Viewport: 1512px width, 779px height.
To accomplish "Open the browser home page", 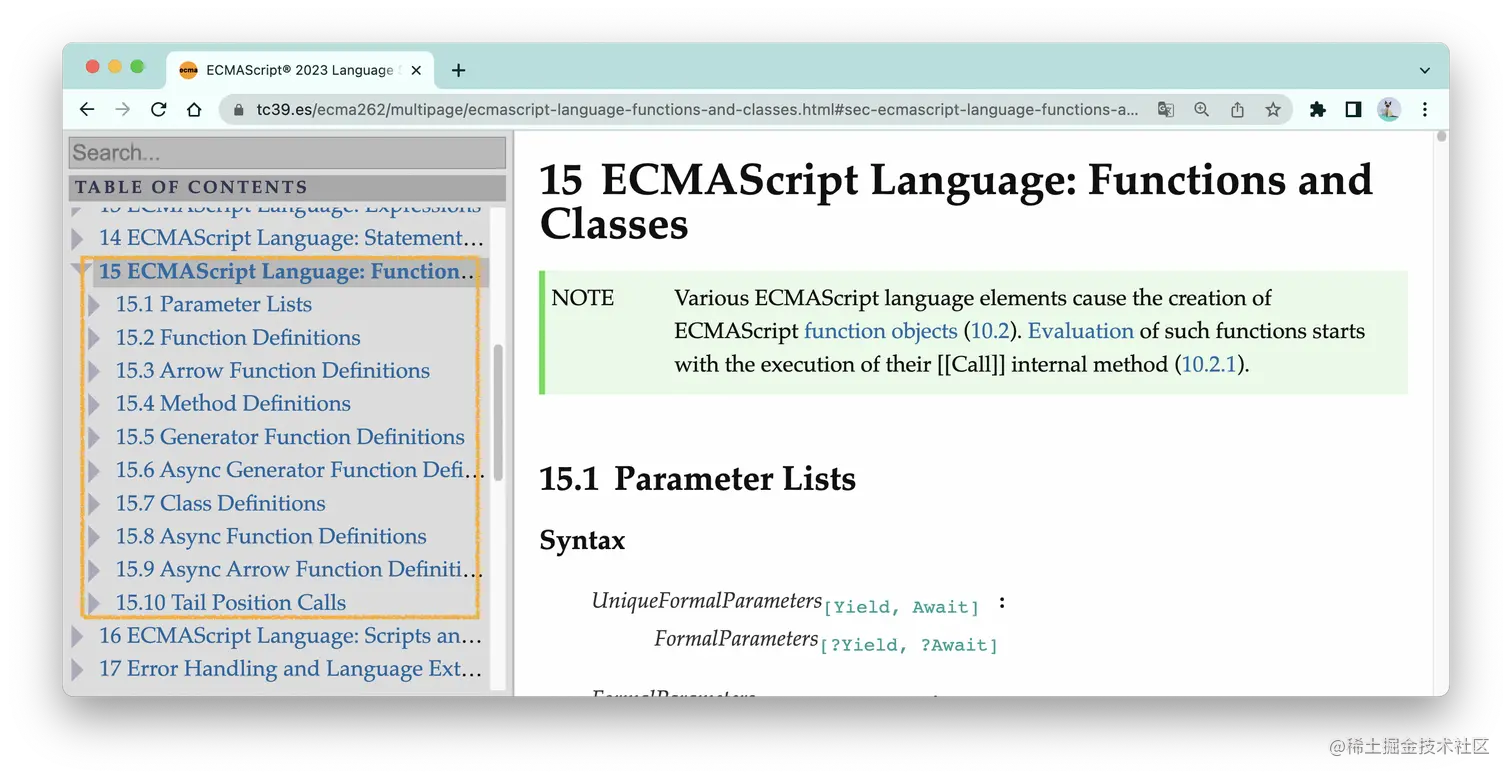I will [194, 110].
